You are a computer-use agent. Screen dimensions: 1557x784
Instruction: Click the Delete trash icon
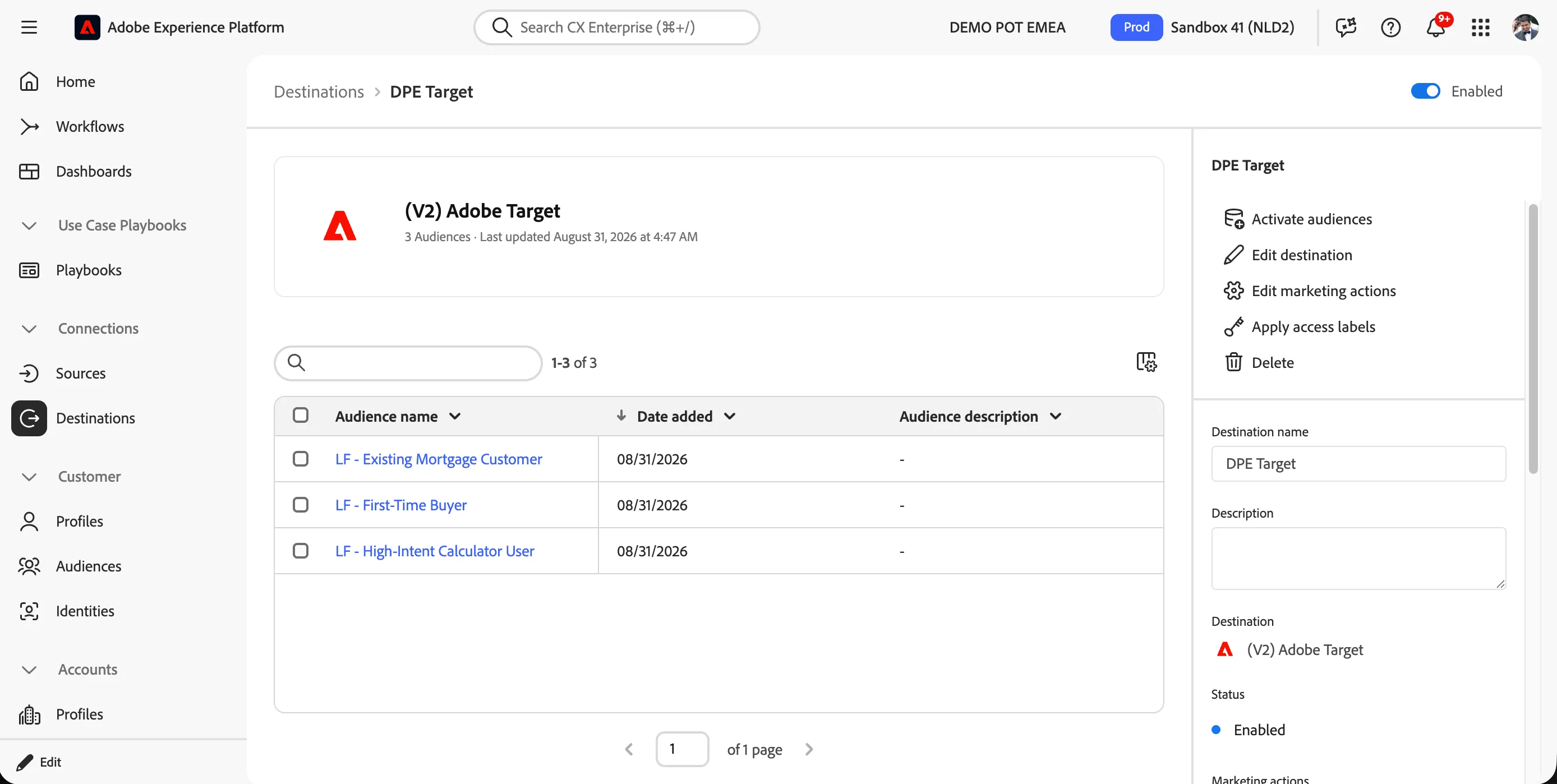click(1233, 362)
